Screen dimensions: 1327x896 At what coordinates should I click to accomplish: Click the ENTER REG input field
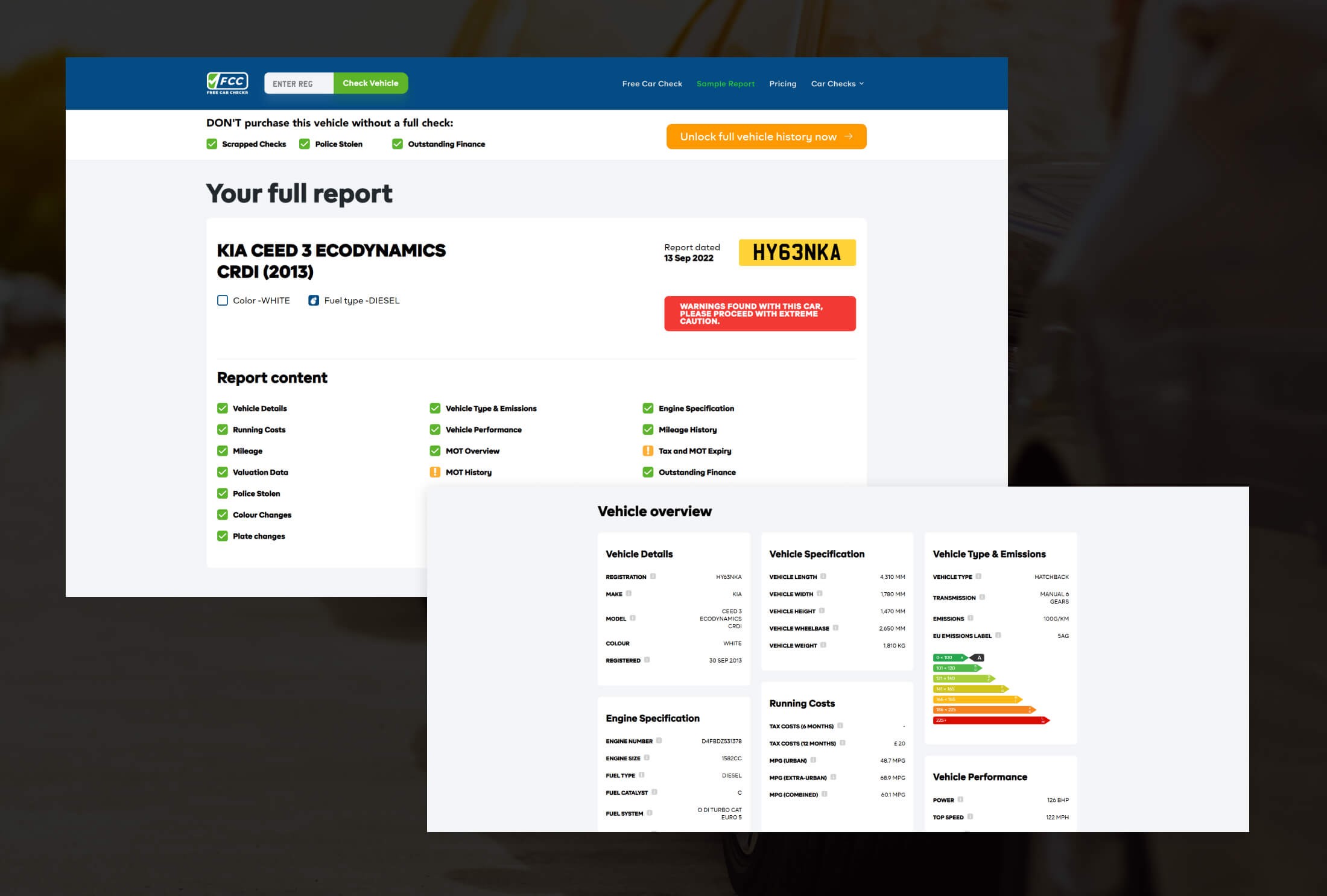point(299,83)
